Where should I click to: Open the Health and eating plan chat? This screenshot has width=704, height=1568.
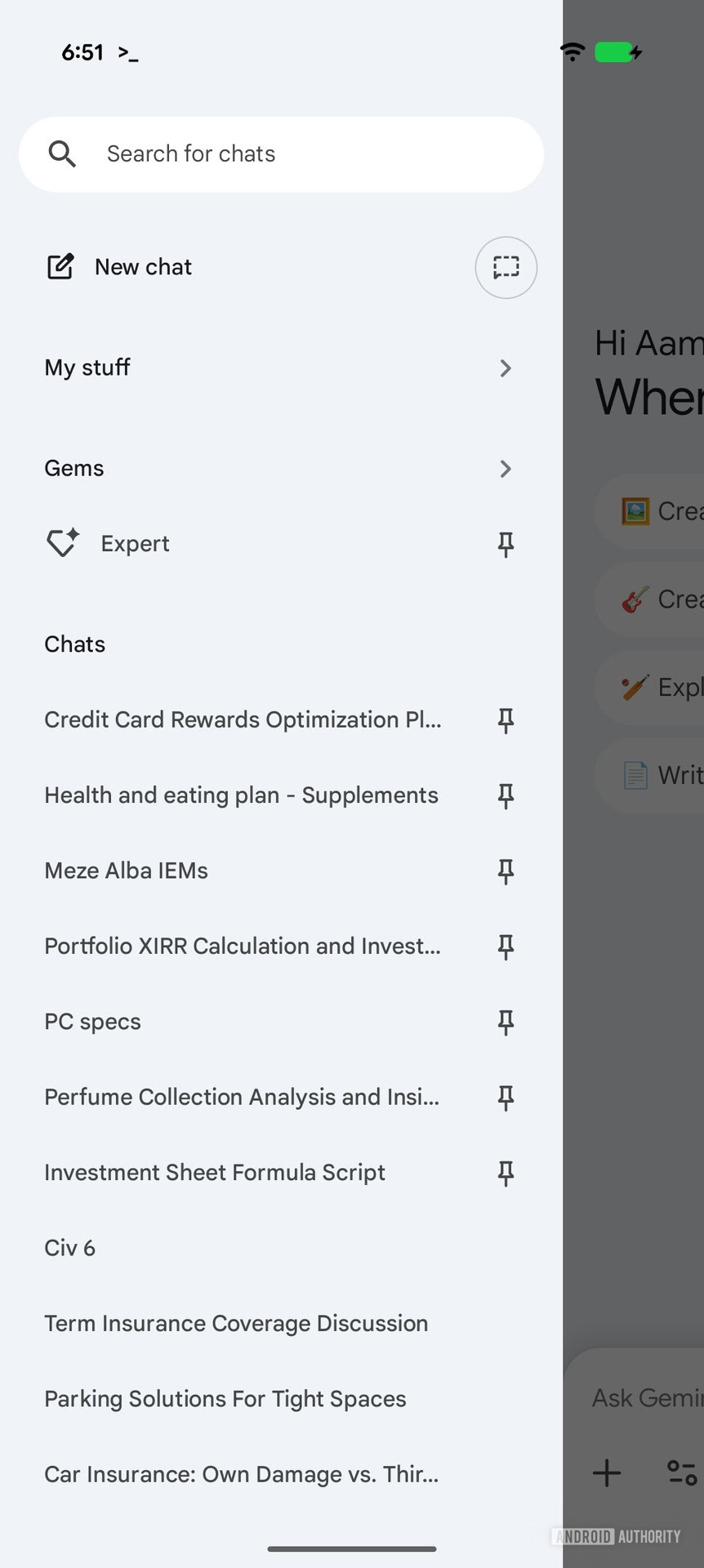click(x=241, y=795)
